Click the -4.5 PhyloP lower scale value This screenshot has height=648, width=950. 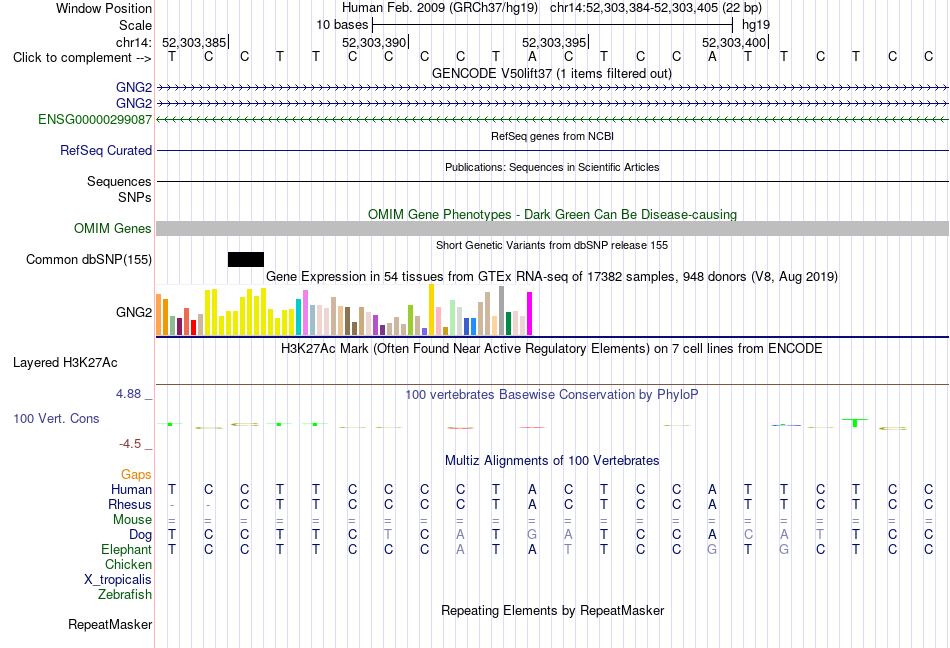pos(130,444)
